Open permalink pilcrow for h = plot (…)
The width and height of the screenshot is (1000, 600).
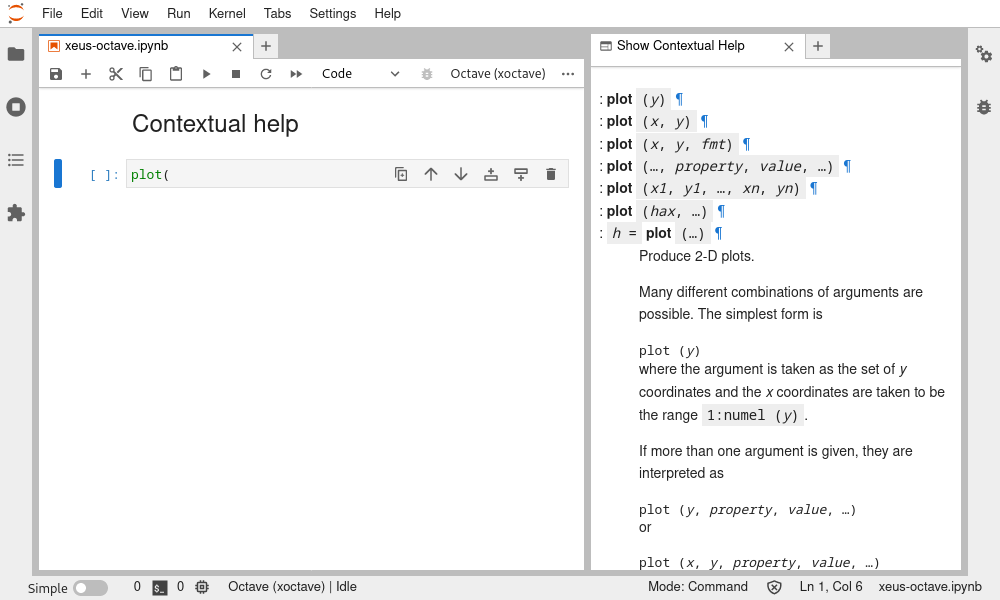[x=718, y=234]
